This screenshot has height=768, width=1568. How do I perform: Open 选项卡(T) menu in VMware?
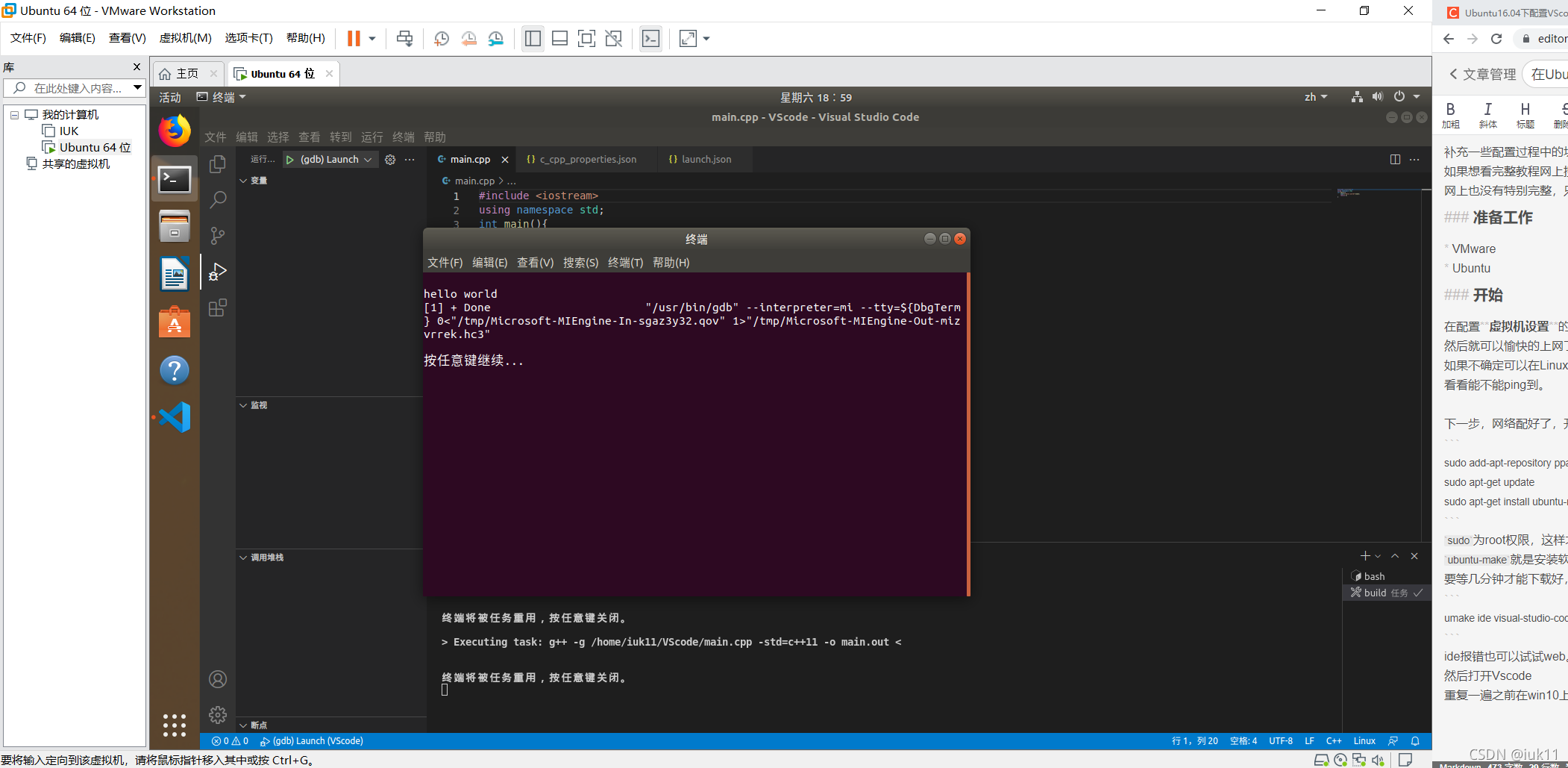249,38
